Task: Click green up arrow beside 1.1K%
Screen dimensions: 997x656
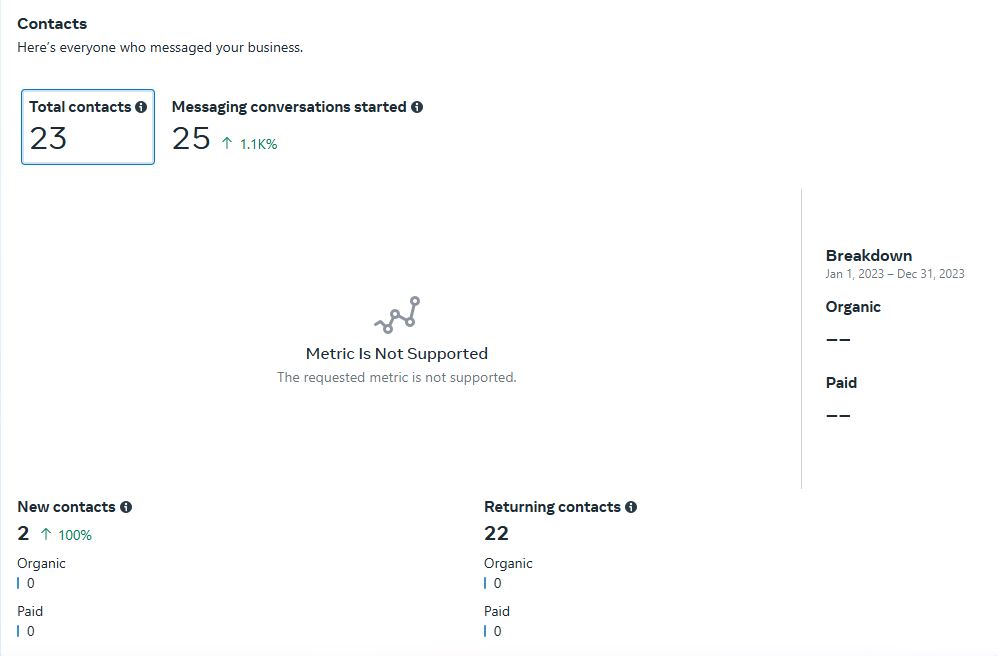Action: [227, 143]
